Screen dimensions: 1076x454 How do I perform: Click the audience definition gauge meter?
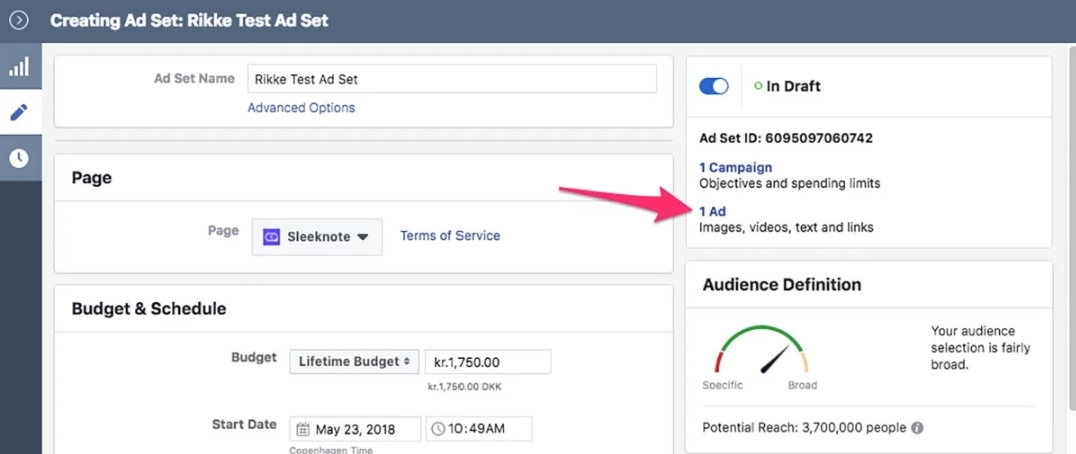tap(760, 350)
